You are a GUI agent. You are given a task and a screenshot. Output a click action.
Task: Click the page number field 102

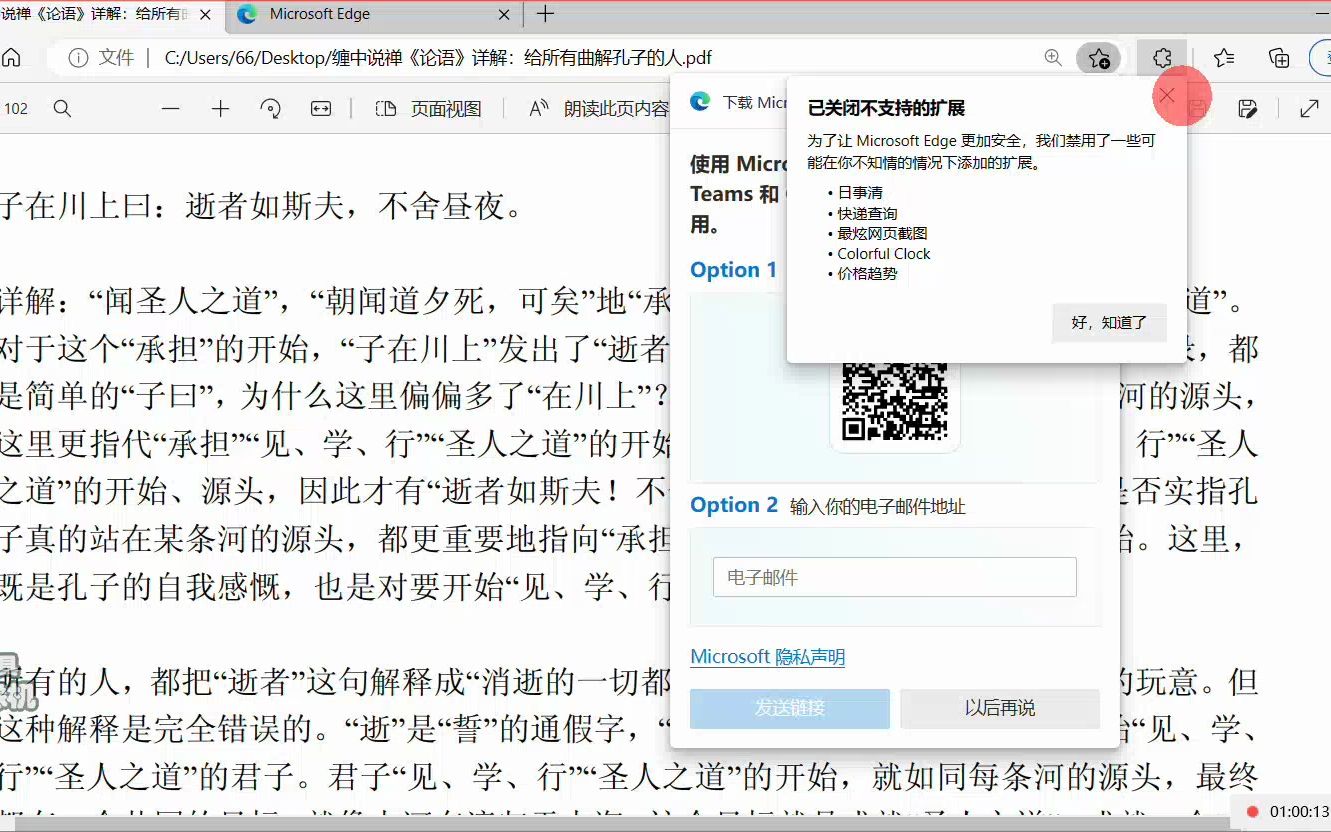(16, 109)
